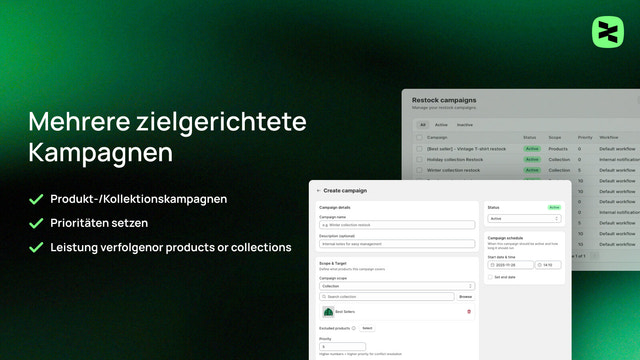Open the start date field 2025-11-26
Screen dimensions: 640x360
(510, 265)
